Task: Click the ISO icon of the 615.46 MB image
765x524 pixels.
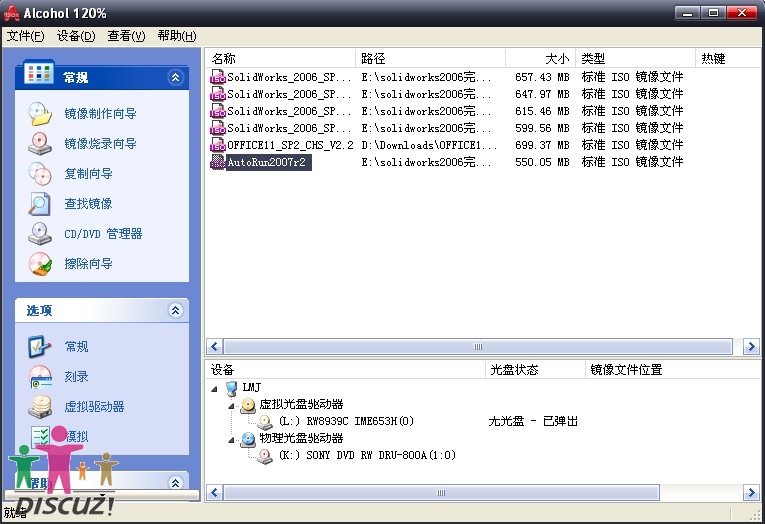Action: pyautogui.click(x=218, y=111)
